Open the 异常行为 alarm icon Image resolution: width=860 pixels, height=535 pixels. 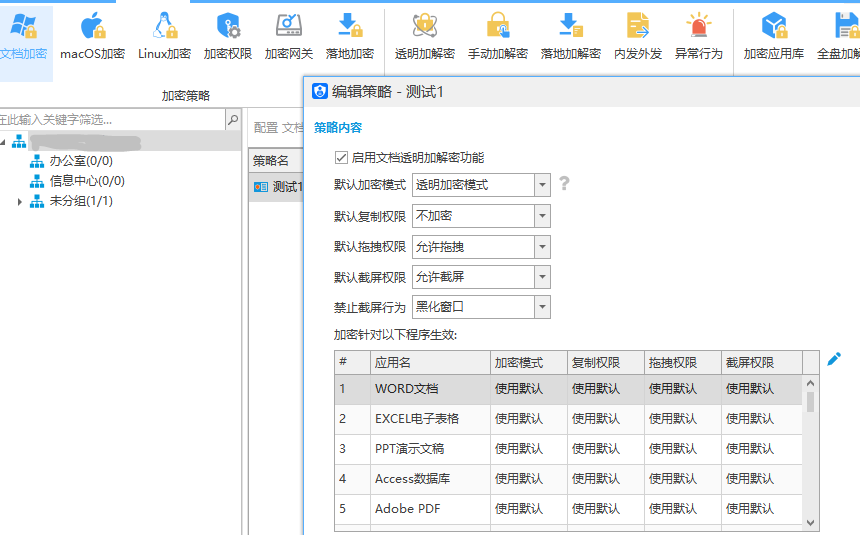tap(699, 26)
